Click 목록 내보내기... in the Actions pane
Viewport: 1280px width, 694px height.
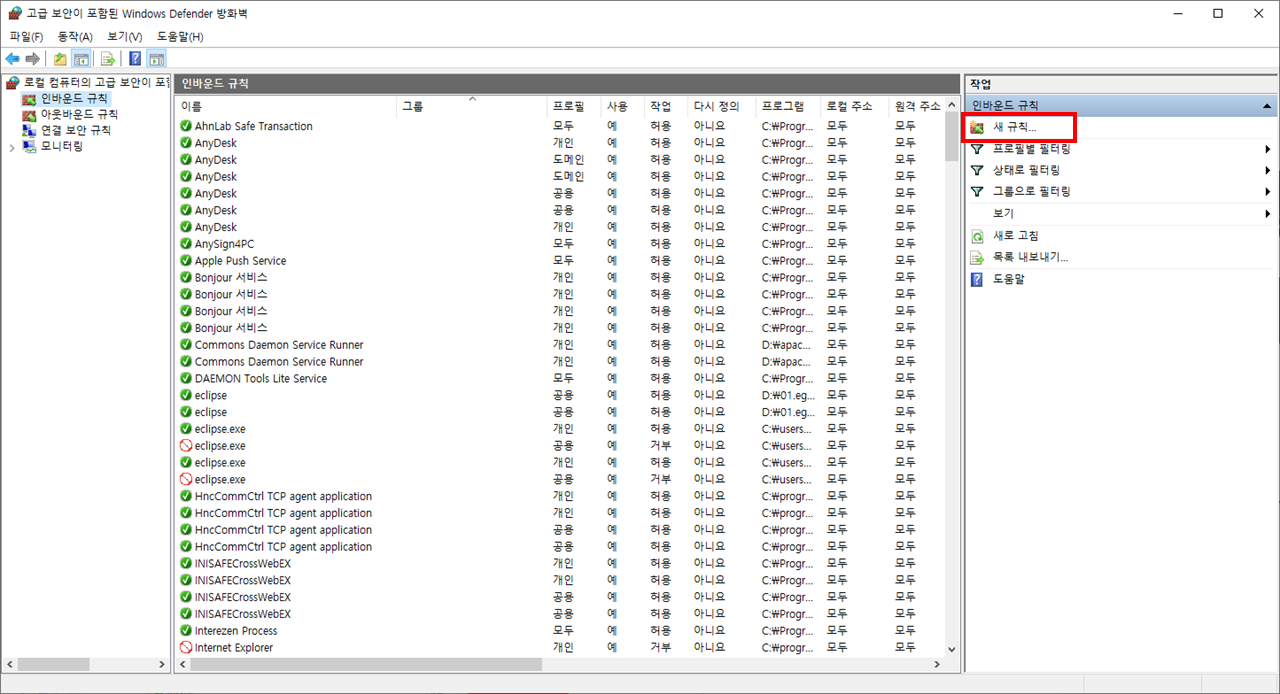pyautogui.click(x=1030, y=257)
